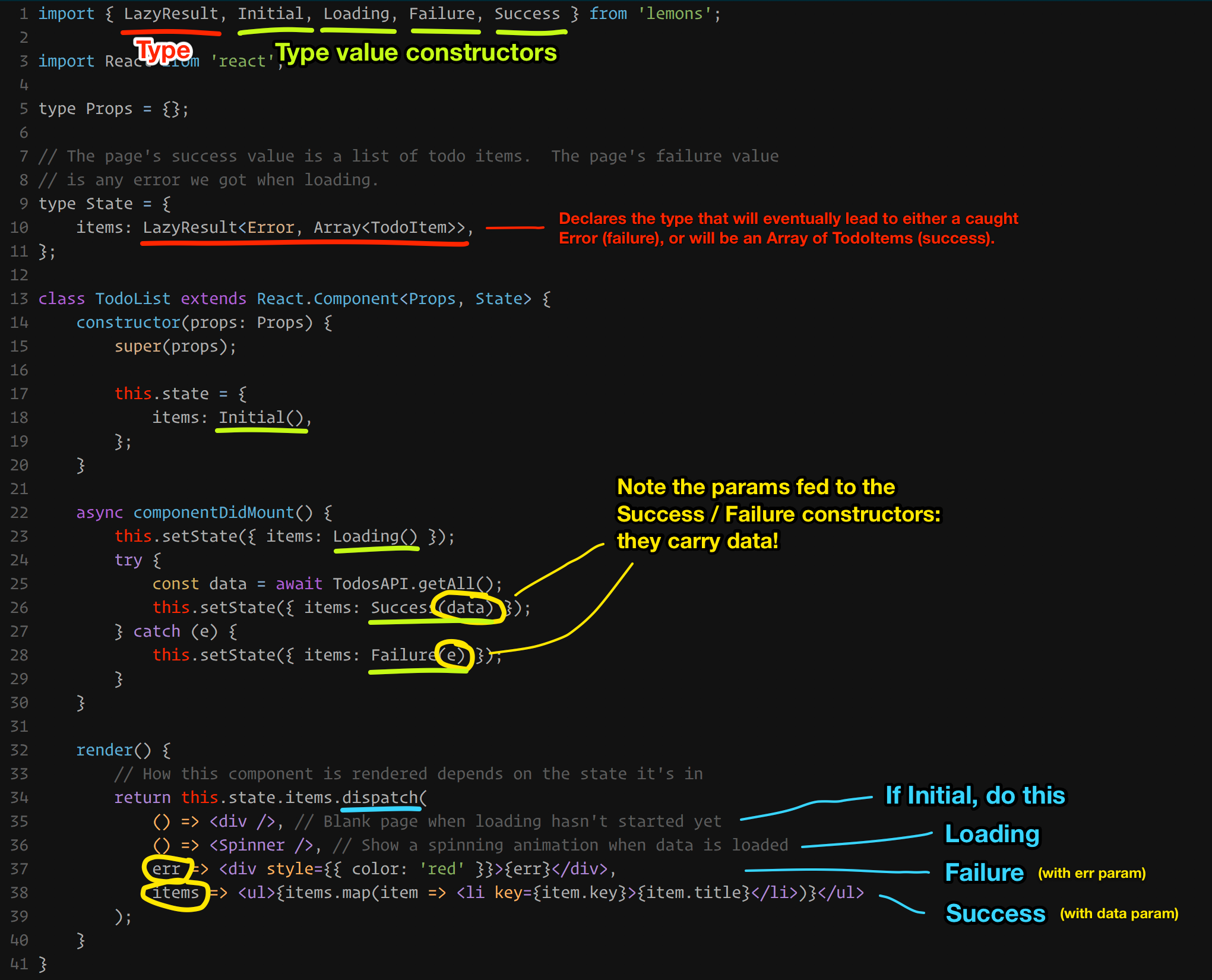
Task: Click the blue 'Failure' annotation label
Action: 984,872
